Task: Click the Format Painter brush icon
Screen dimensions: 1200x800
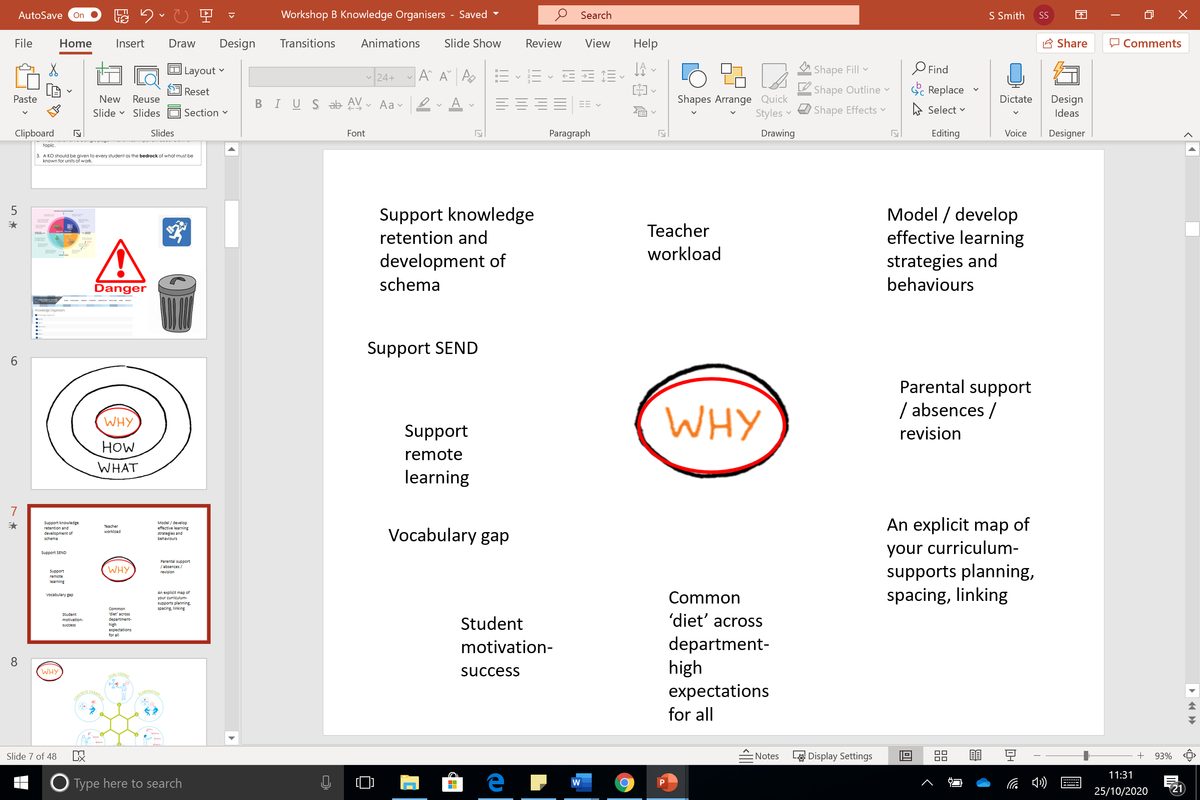Action: pos(54,111)
